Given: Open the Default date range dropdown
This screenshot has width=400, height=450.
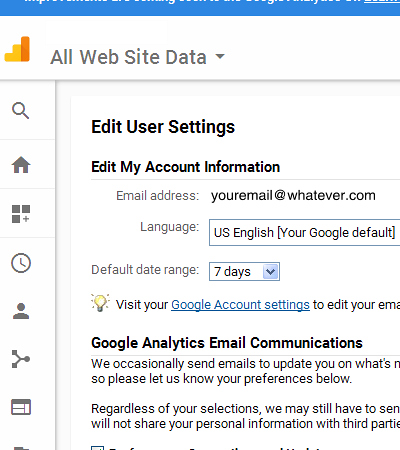Looking at the screenshot, I should 244,271.
